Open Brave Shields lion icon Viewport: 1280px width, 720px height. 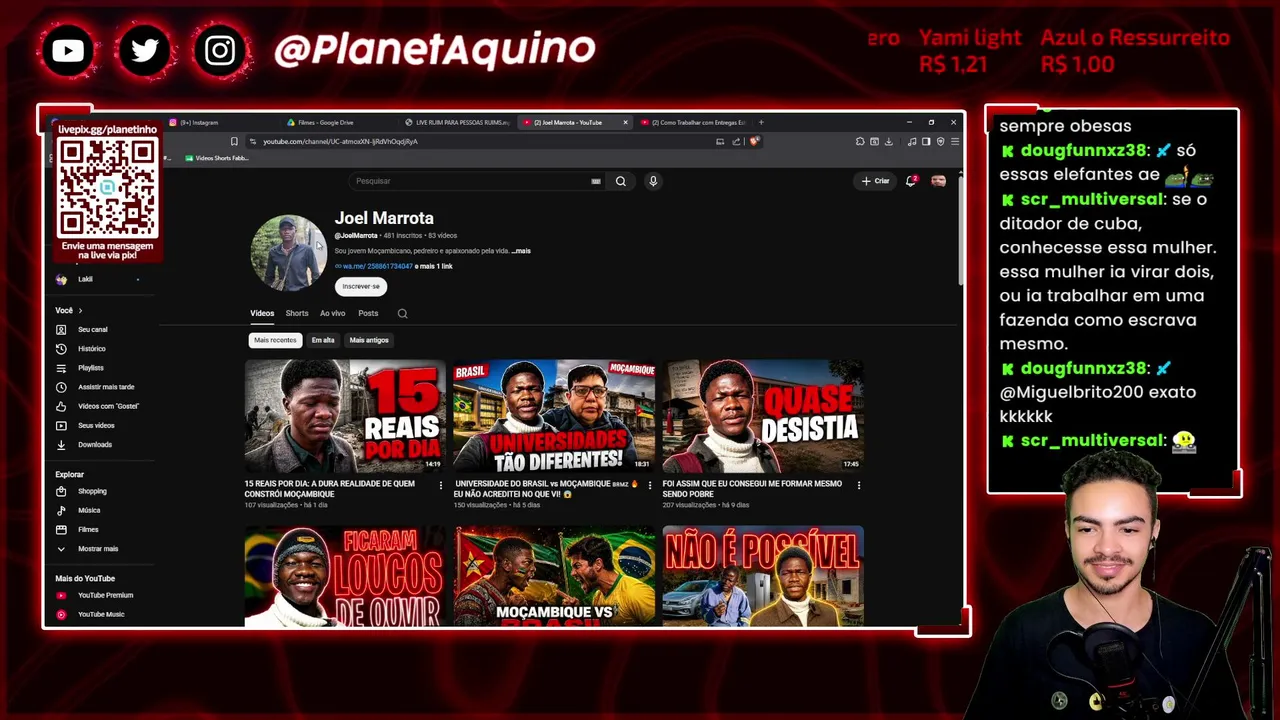(x=754, y=141)
